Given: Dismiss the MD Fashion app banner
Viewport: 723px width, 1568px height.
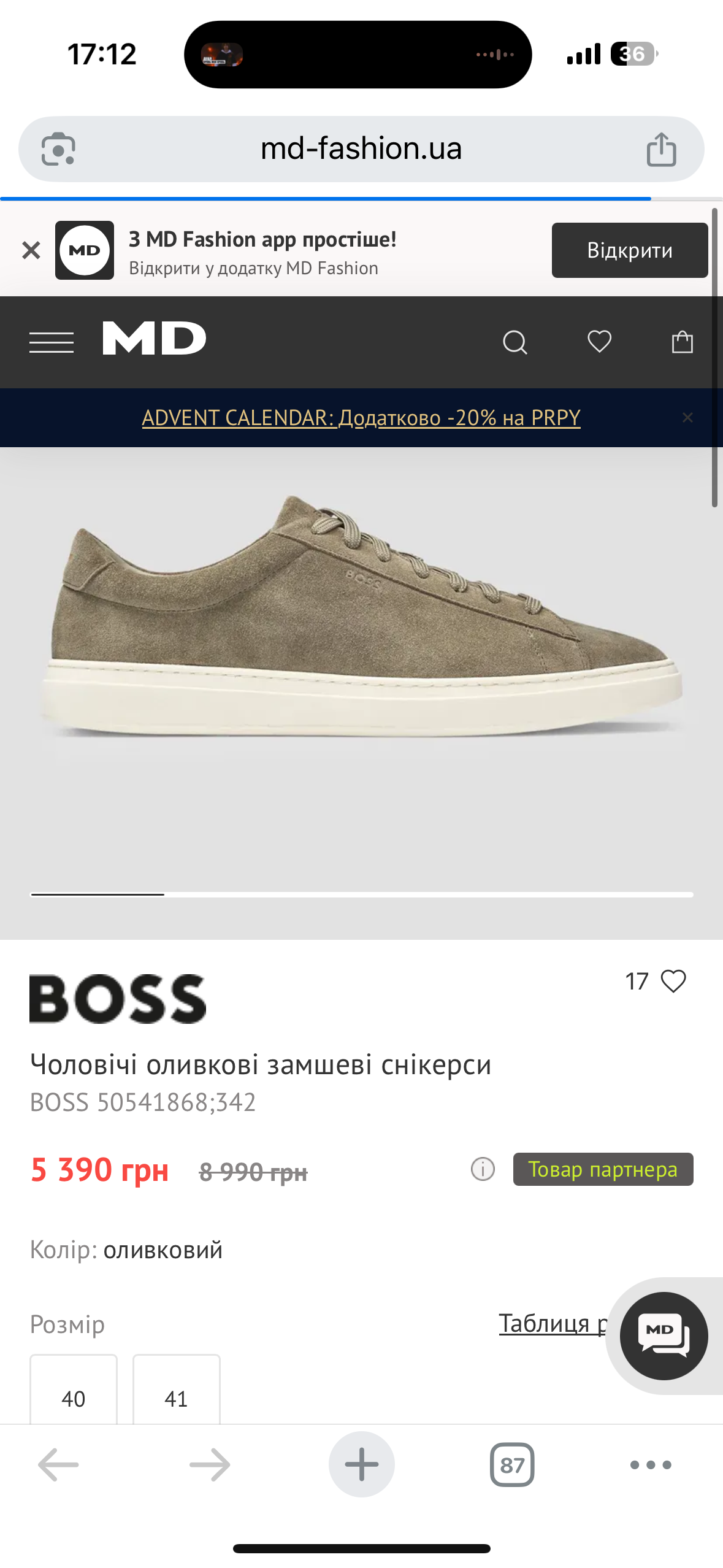Looking at the screenshot, I should point(31,250).
